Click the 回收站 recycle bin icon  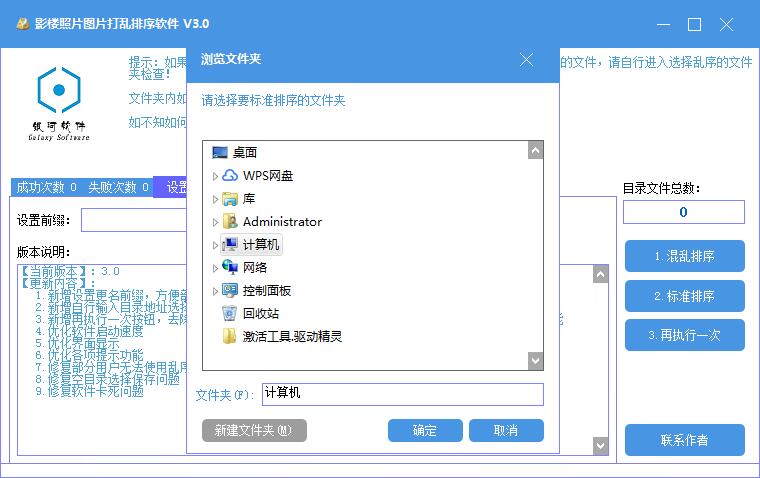230,313
